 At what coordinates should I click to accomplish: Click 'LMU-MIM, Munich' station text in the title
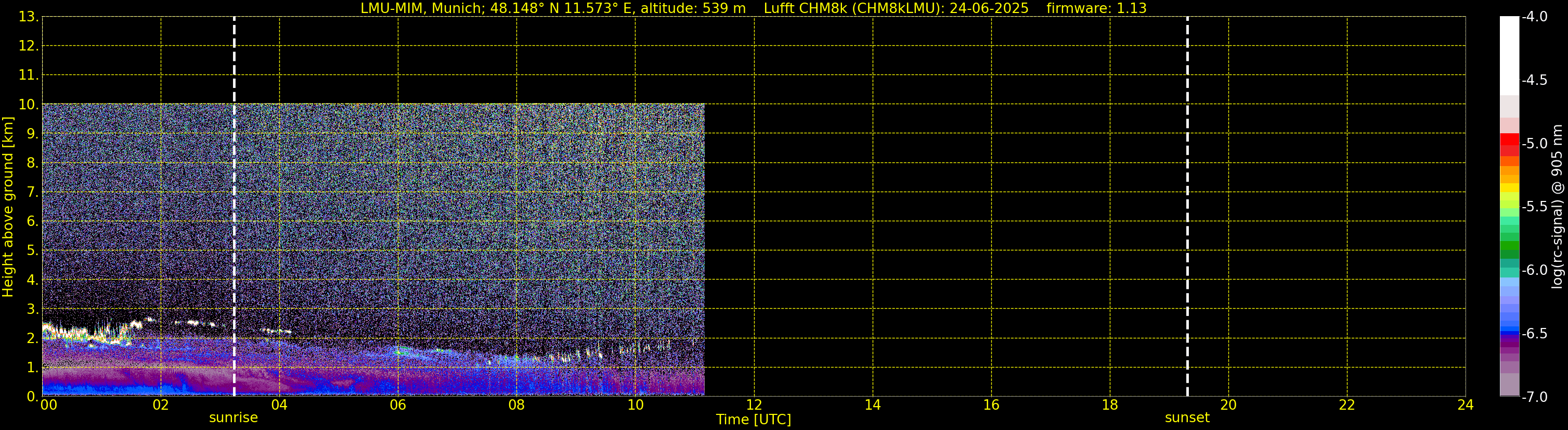tap(424, 8)
